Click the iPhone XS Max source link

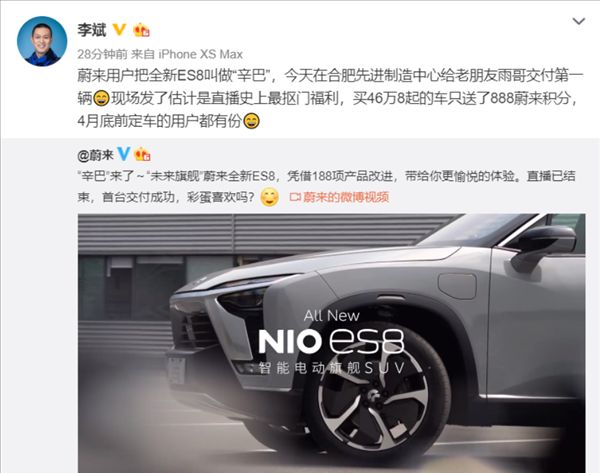pos(201,54)
